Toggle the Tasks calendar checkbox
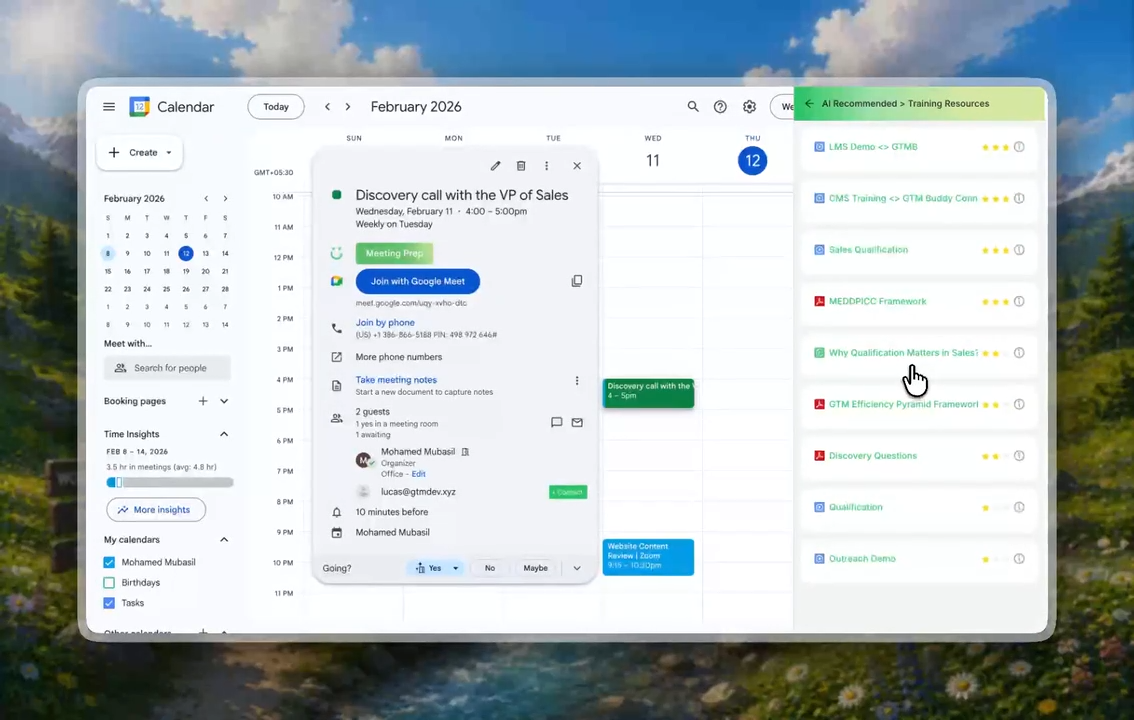Viewport: 1134px width, 720px height. pos(109,602)
